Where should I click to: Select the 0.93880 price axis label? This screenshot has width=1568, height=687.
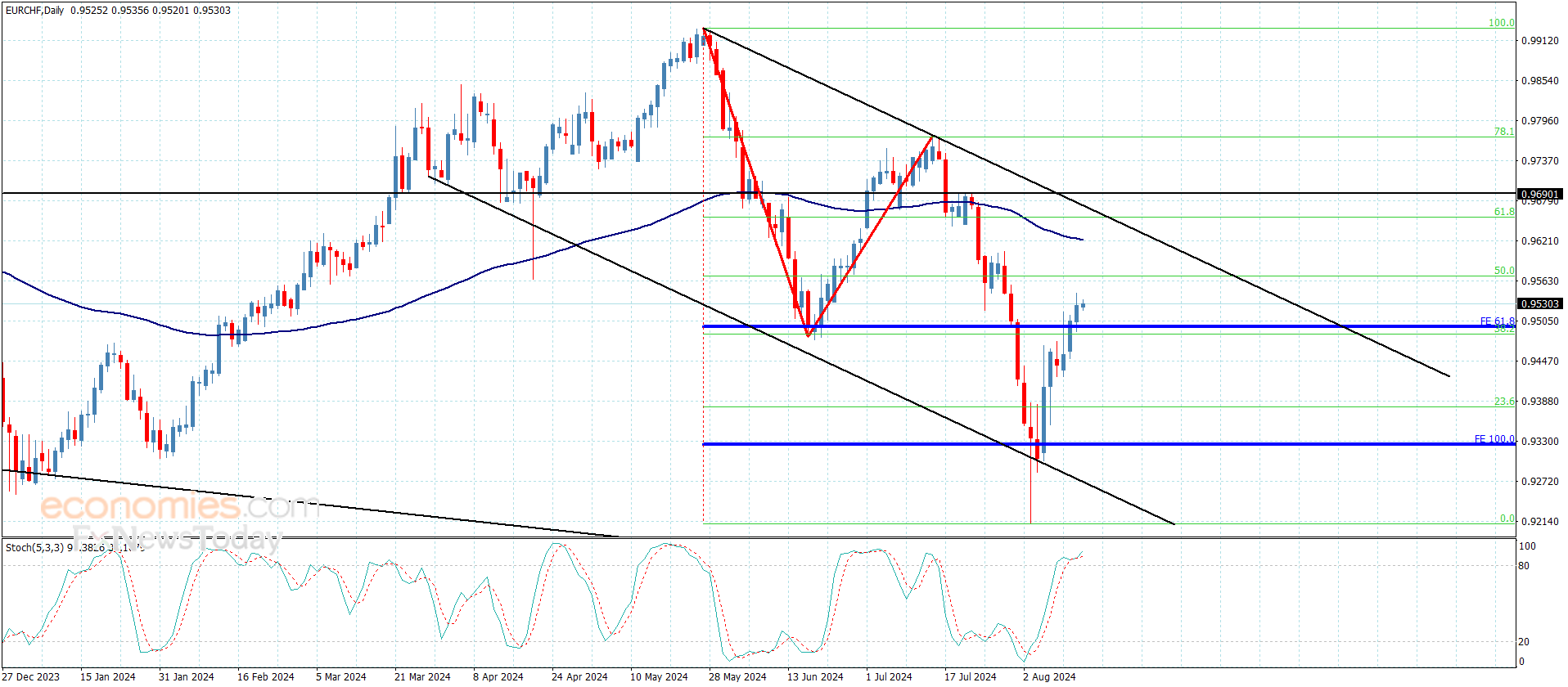[x=1539, y=401]
